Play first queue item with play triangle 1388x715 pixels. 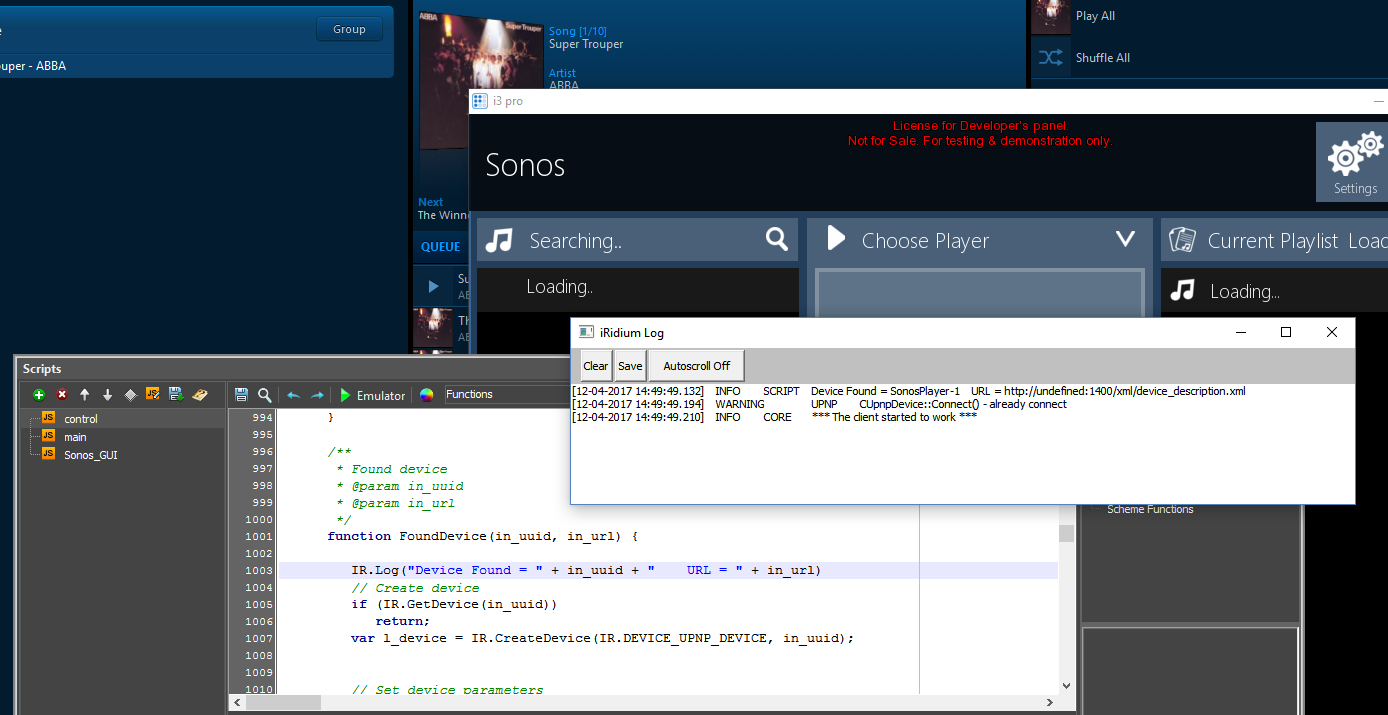coord(433,287)
